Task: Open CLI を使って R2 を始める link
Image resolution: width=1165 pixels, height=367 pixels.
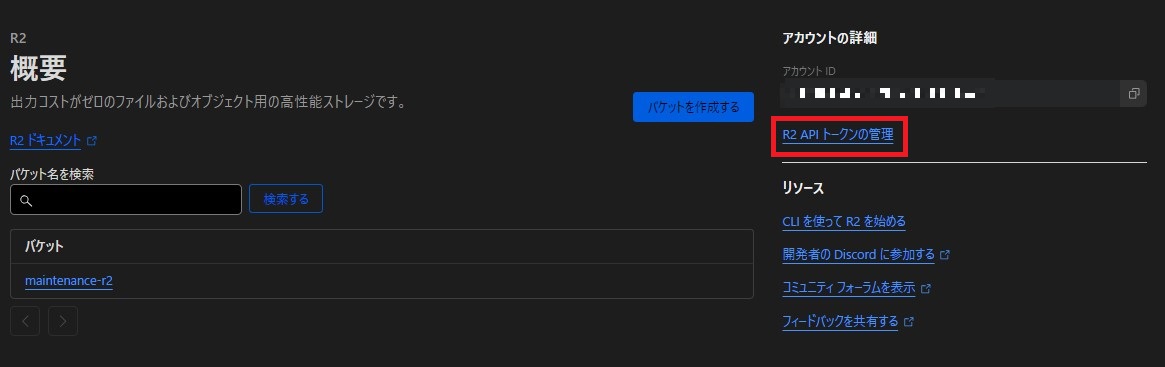Action: pos(844,221)
